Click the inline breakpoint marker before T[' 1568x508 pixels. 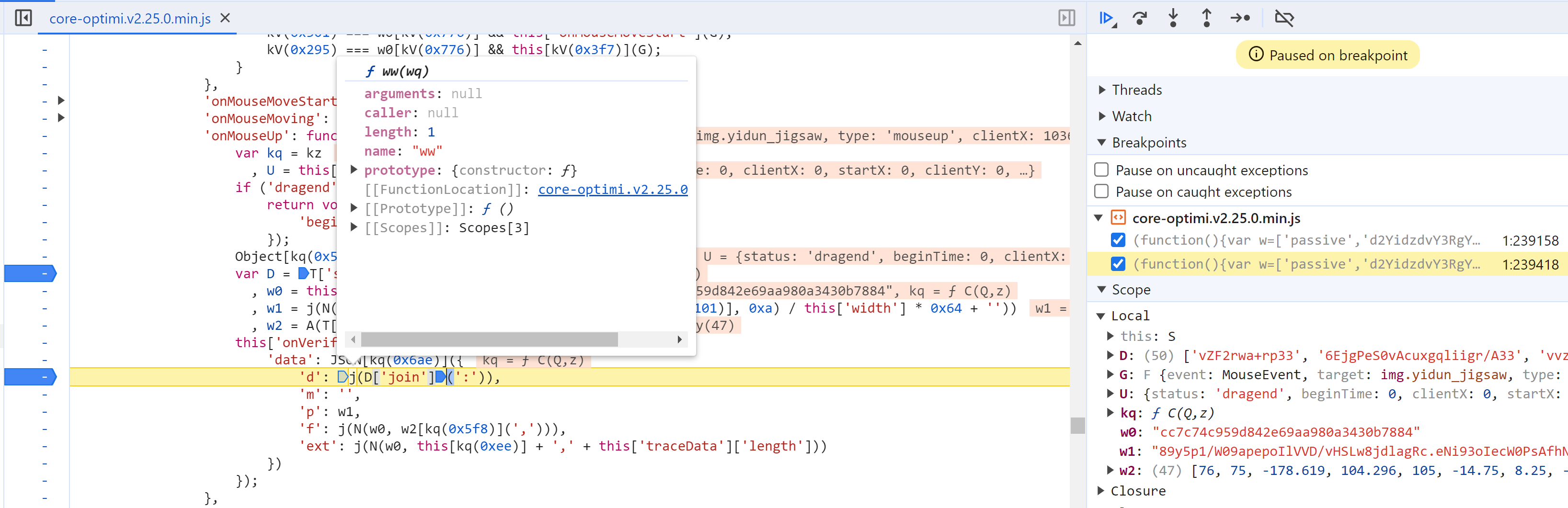(x=303, y=274)
